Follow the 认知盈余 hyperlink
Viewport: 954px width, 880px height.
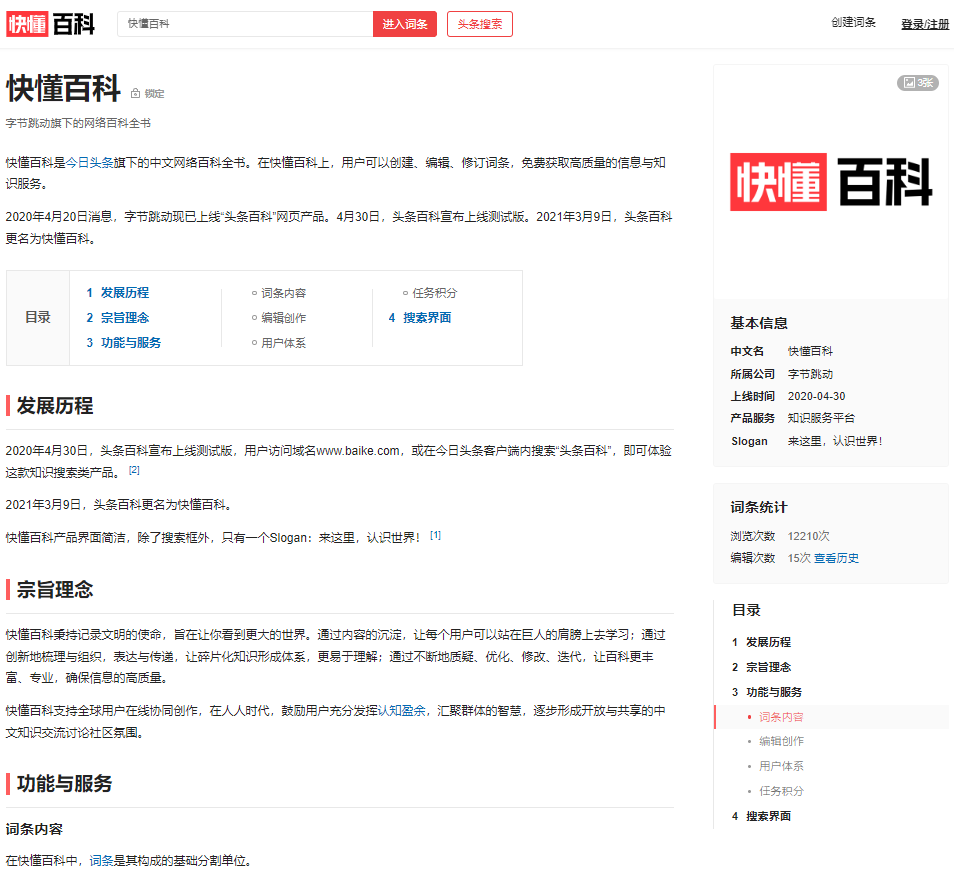404,711
